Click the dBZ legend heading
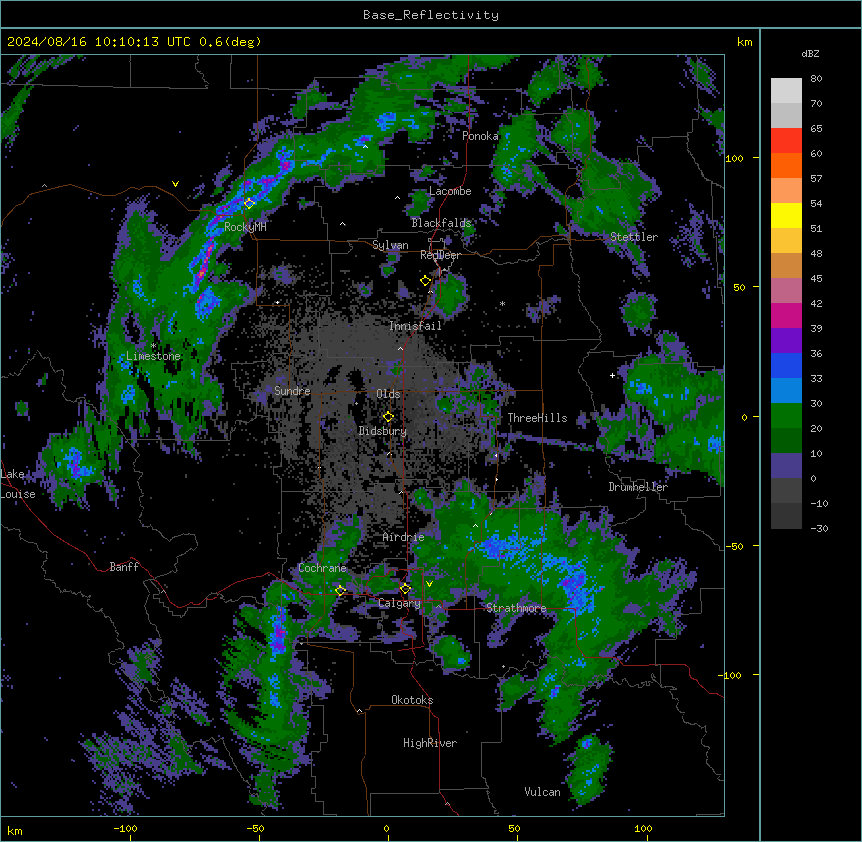Screen dimensions: 862x842 click(810, 54)
